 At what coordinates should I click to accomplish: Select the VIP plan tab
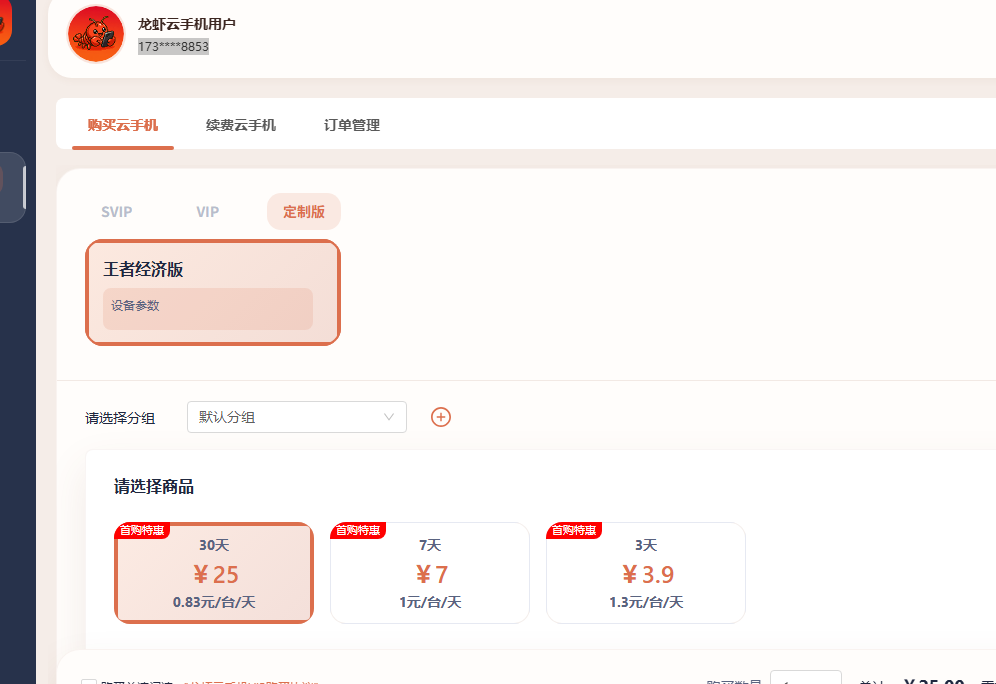coord(208,211)
